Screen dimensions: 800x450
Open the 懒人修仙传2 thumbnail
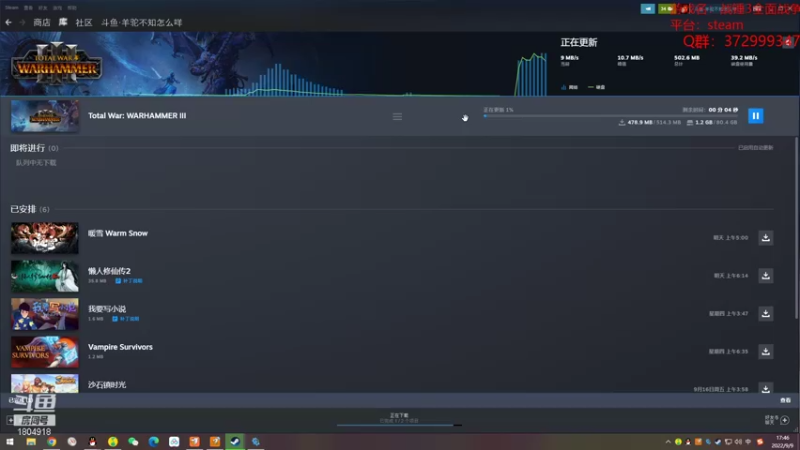pyautogui.click(x=45, y=276)
